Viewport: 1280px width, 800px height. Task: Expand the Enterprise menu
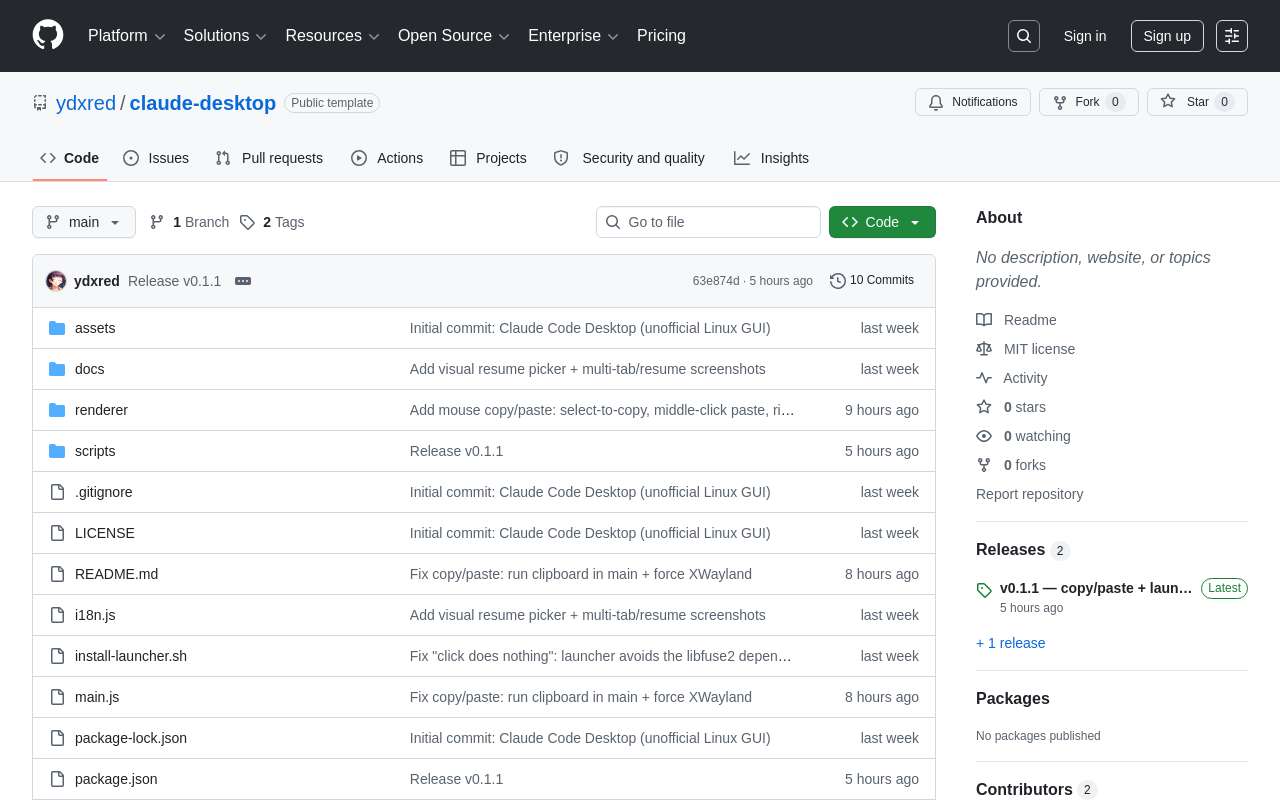click(x=574, y=36)
